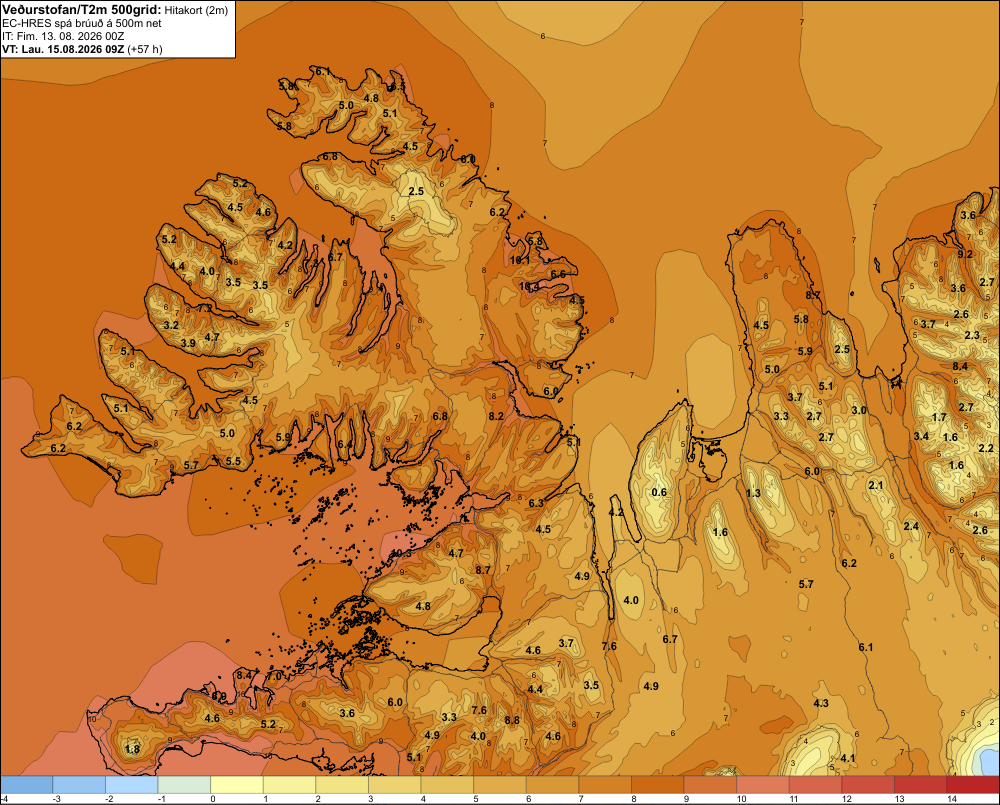Screen dimensions: 1000x805
Task: Select the 10.1 temperature reading
Action: 520,260
